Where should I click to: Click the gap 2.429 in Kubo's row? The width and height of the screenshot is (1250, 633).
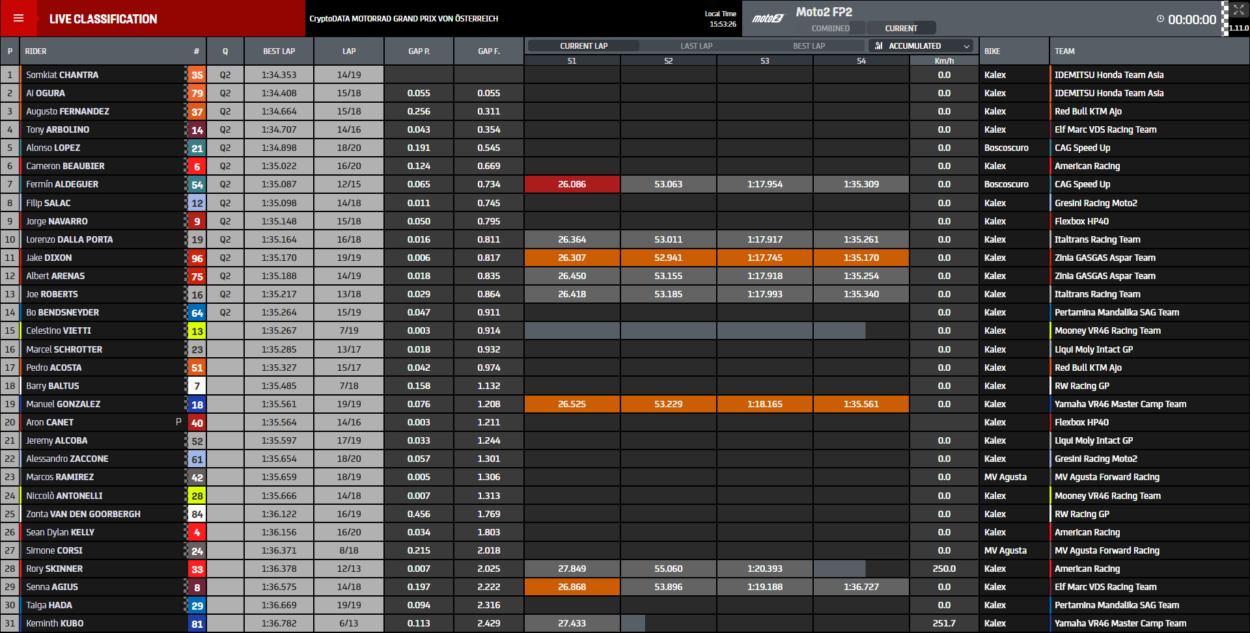[489, 624]
